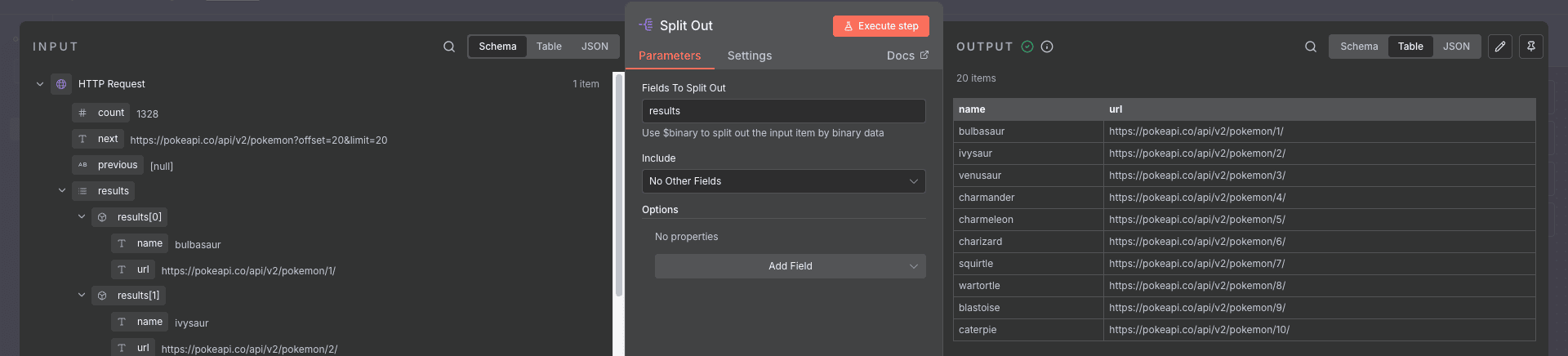Click the name column header in output
This screenshot has width=1568, height=356.
(1028, 109)
